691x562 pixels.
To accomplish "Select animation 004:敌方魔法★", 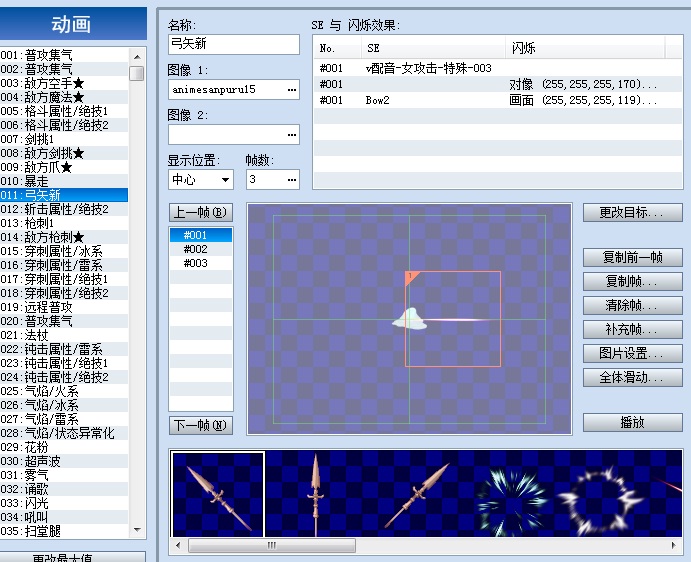I will pyautogui.click(x=64, y=97).
